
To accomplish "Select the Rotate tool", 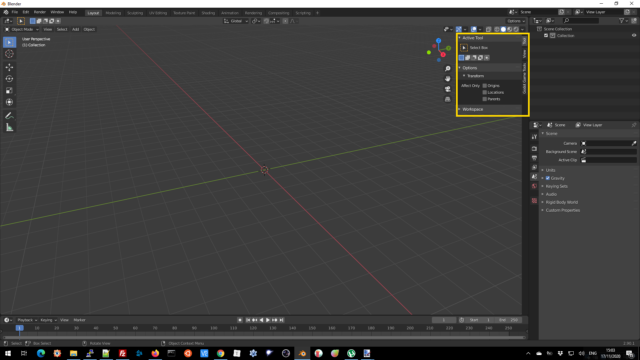I will [x=9, y=79].
